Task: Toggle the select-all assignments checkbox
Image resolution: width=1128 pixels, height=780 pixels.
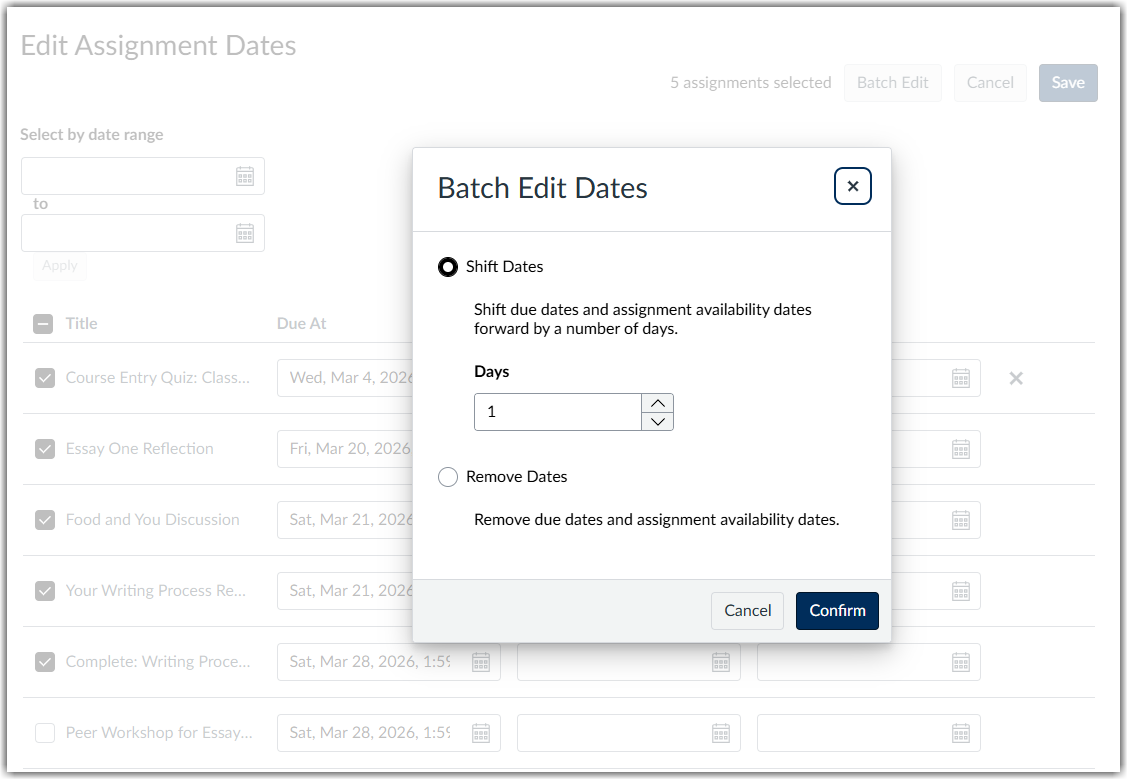Action: click(42, 323)
